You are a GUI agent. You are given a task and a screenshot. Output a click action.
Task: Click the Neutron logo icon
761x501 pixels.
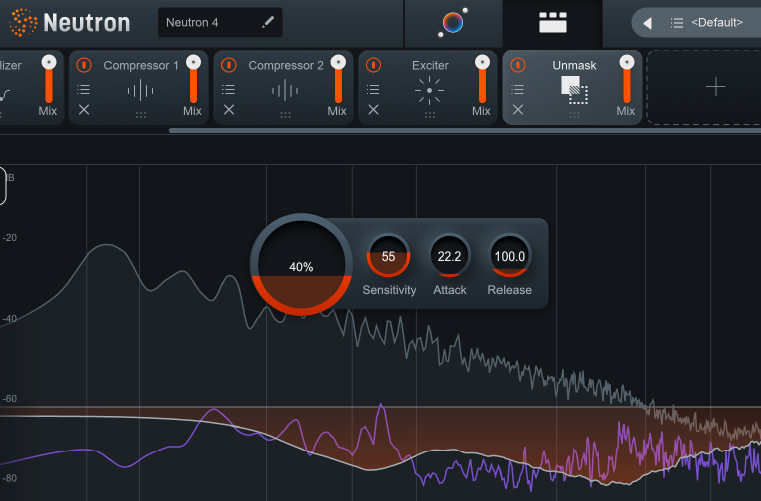23,22
